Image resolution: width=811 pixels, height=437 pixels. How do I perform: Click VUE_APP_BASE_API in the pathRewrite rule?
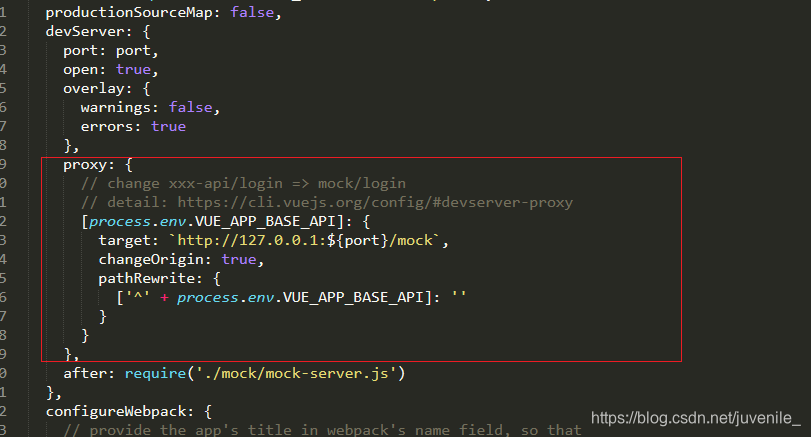tap(353, 297)
